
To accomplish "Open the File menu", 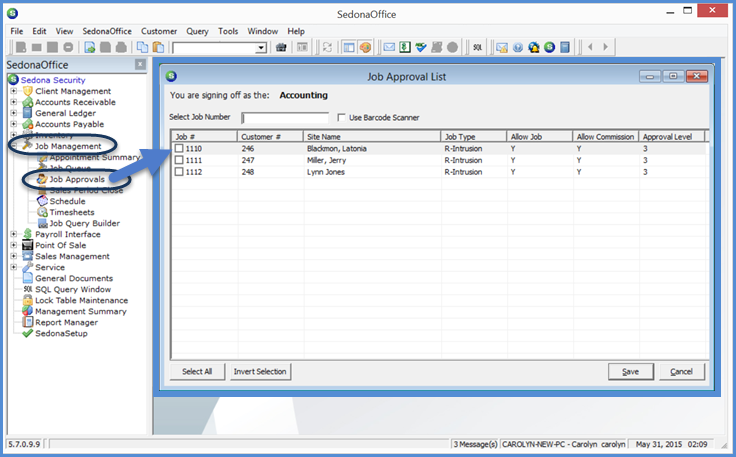I will pyautogui.click(x=16, y=31).
